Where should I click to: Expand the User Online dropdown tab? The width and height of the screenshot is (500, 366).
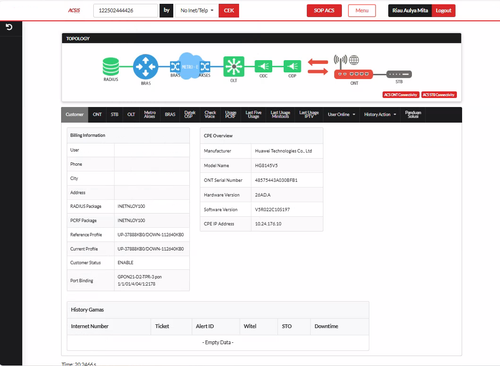[x=341, y=114]
